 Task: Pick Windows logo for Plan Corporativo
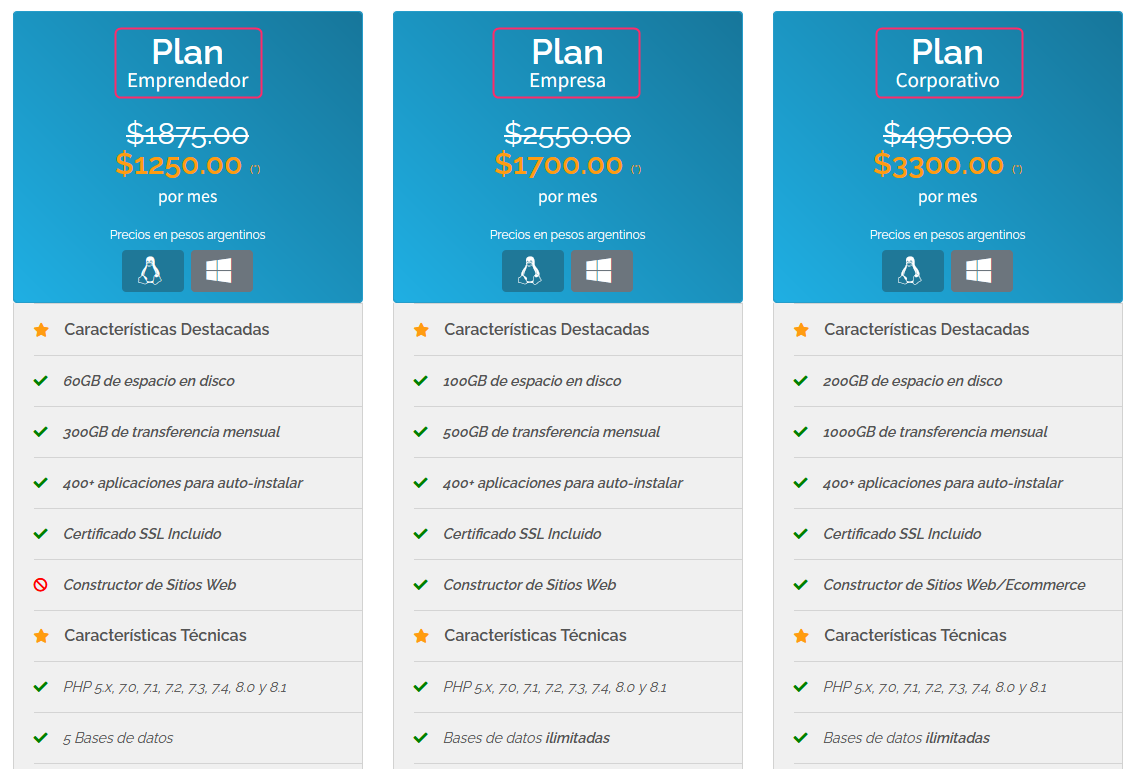pyautogui.click(x=982, y=271)
